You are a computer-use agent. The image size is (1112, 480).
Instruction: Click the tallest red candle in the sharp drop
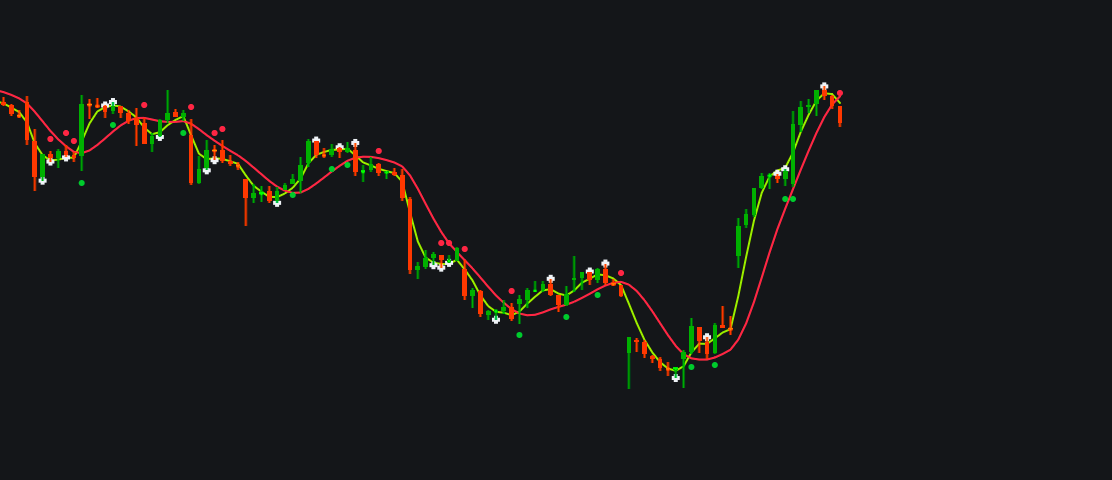[x=410, y=234]
